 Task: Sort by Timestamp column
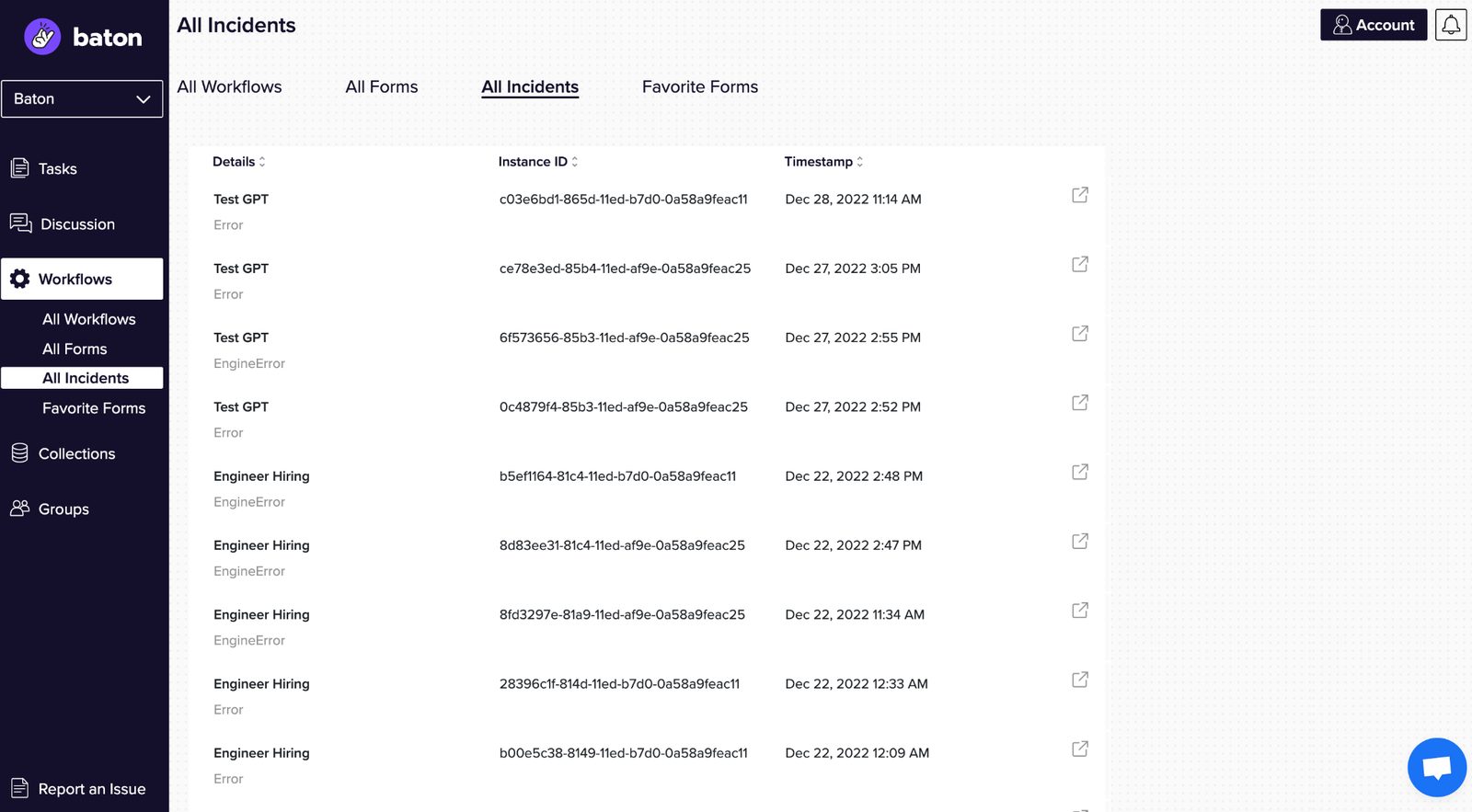click(x=823, y=162)
